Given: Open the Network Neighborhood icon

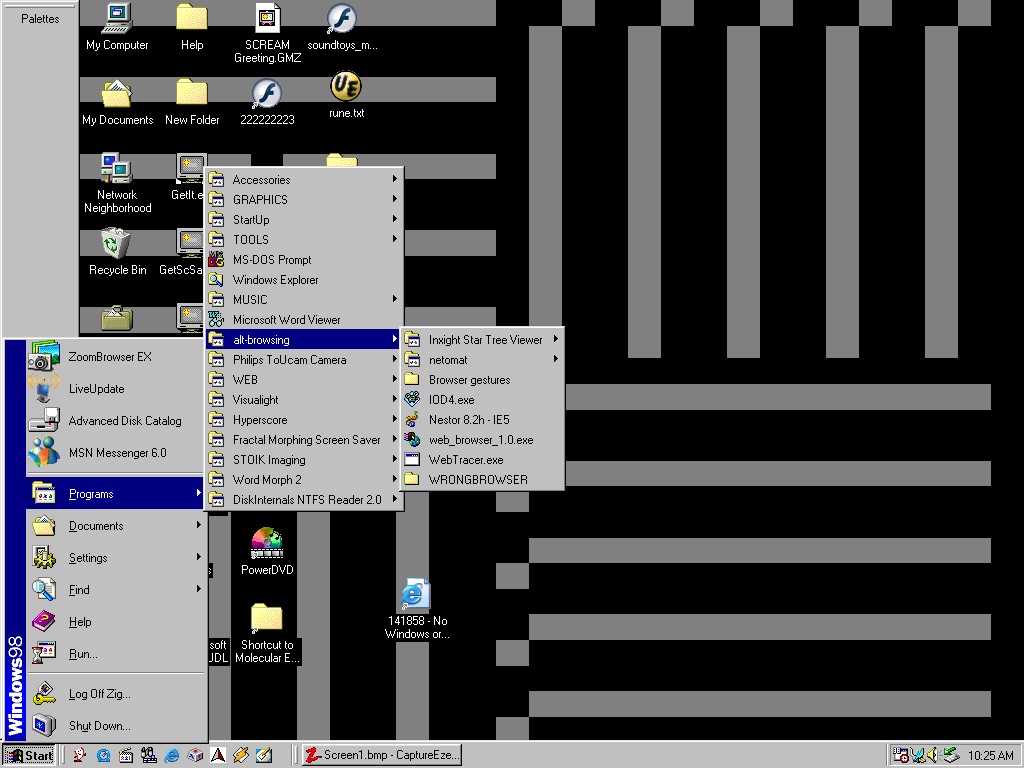Looking at the screenshot, I should click(x=117, y=169).
